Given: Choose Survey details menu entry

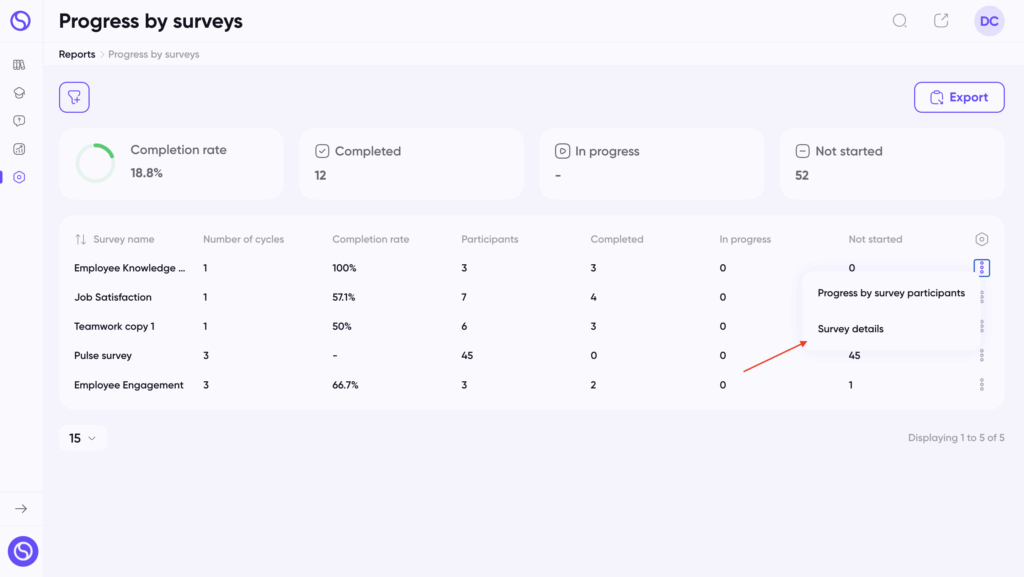Looking at the screenshot, I should tap(850, 329).
